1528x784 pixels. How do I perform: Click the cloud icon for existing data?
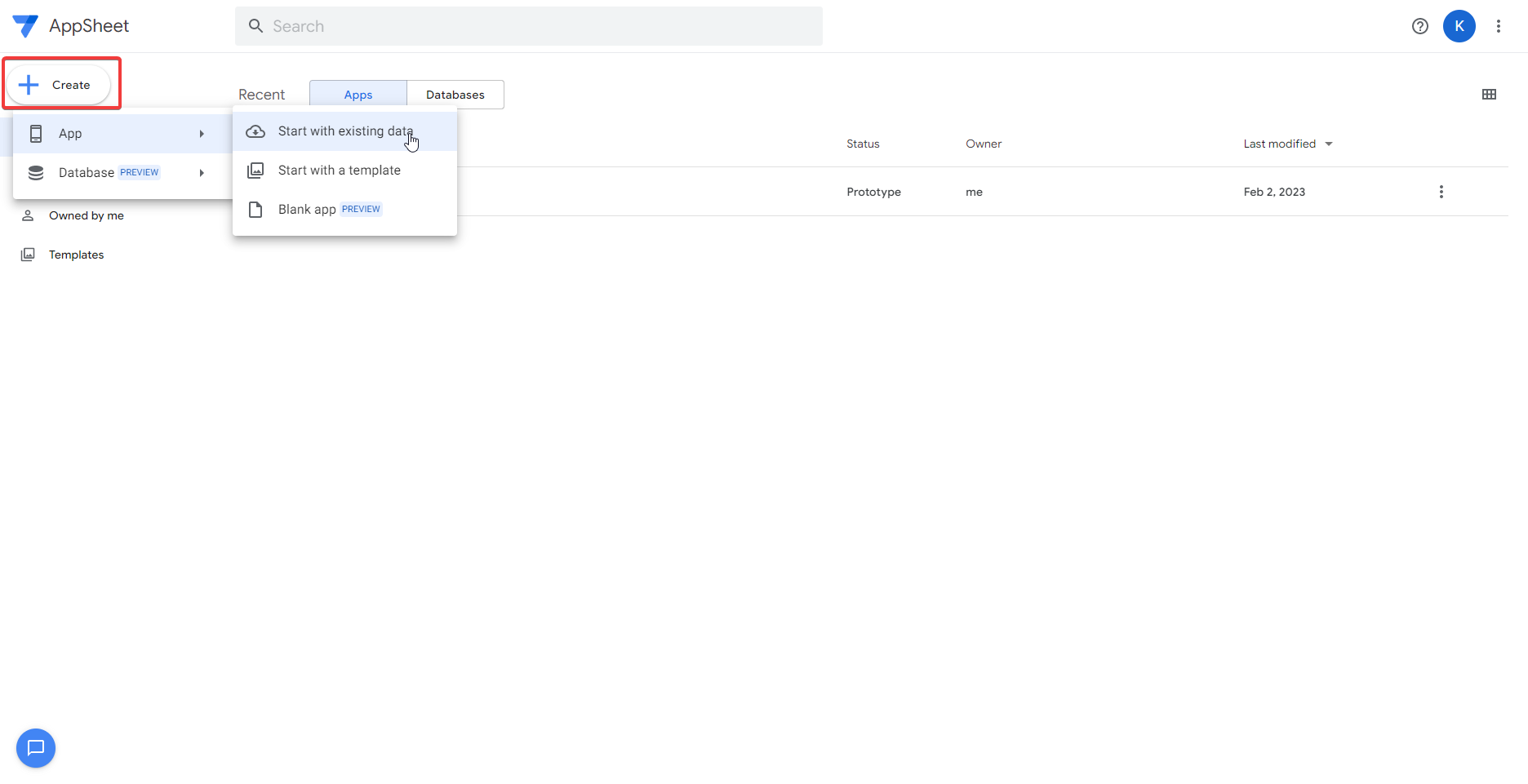click(255, 131)
